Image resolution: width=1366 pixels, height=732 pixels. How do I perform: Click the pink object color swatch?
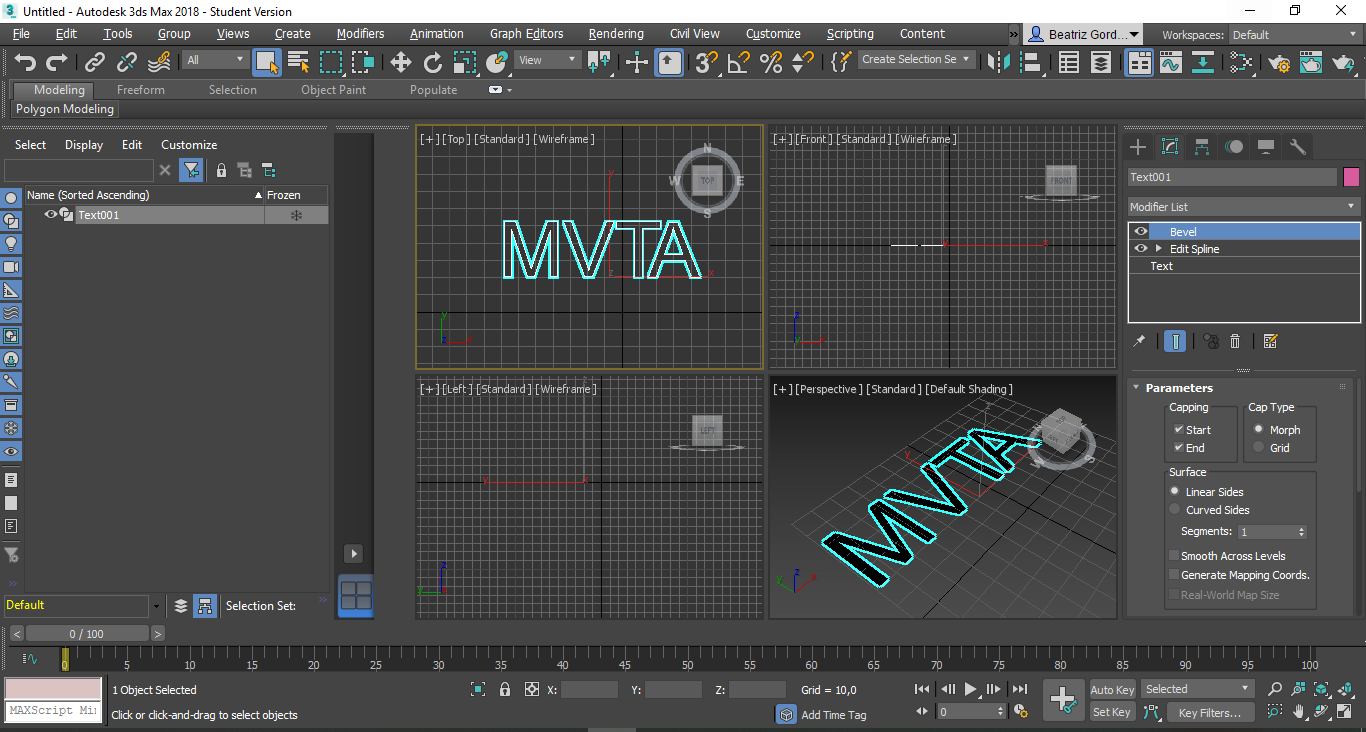click(x=1351, y=177)
